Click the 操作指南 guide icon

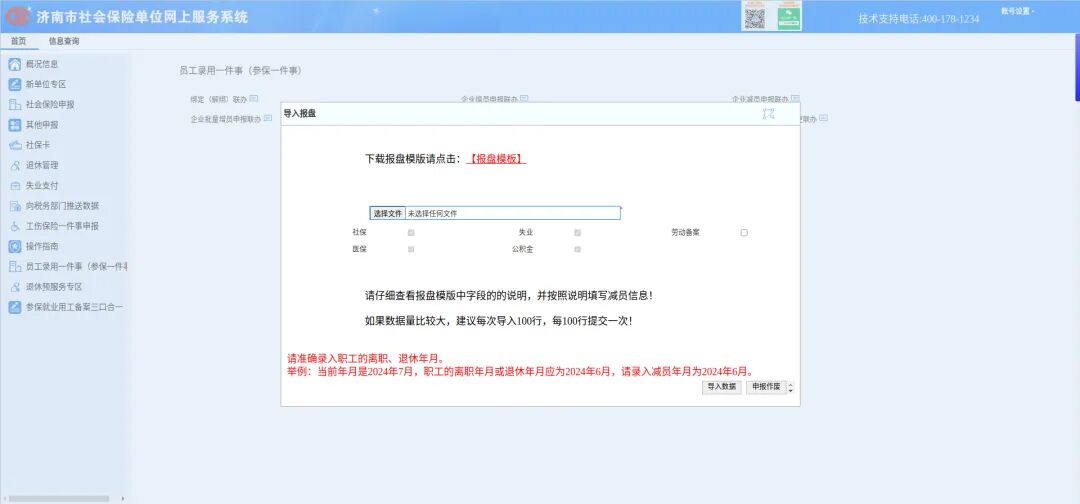15,246
